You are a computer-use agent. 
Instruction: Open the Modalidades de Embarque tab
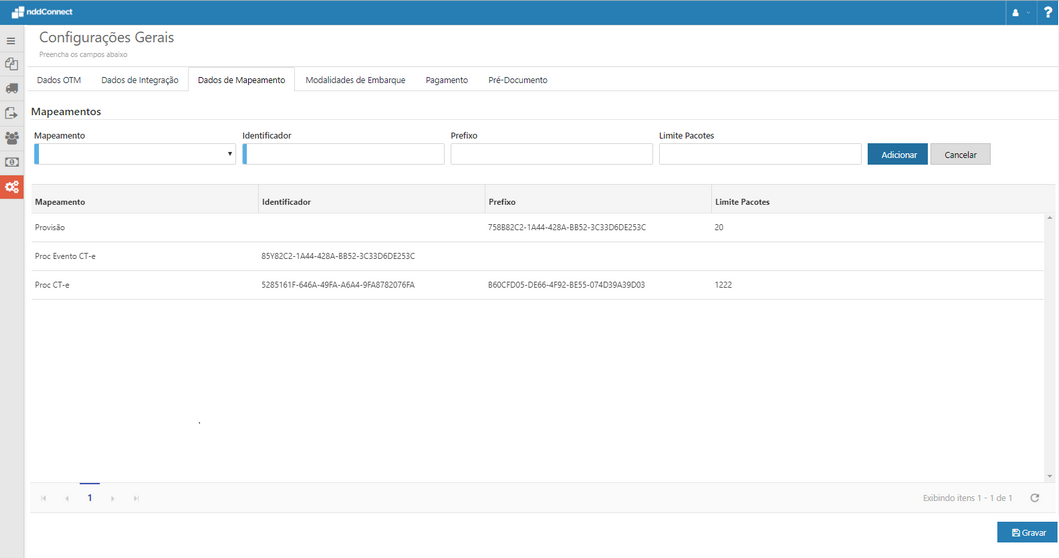(355, 80)
